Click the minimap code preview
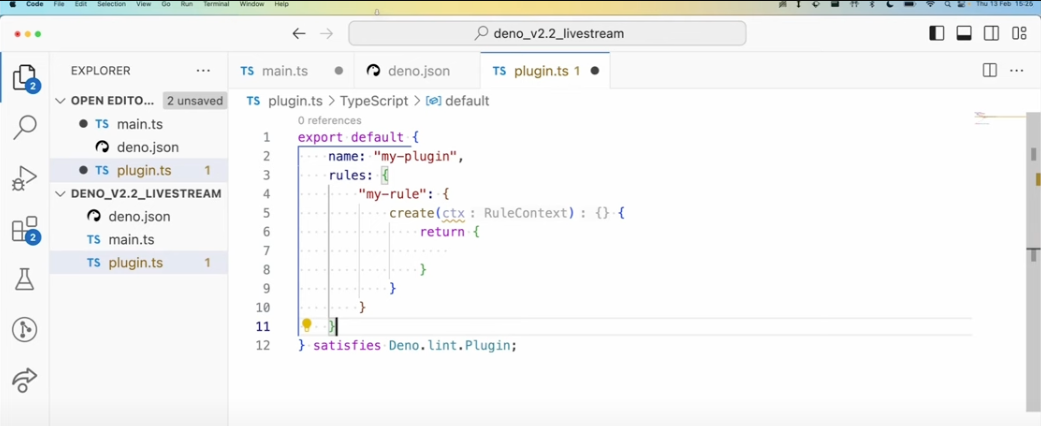The width and height of the screenshot is (1041, 426). pos(1000,118)
